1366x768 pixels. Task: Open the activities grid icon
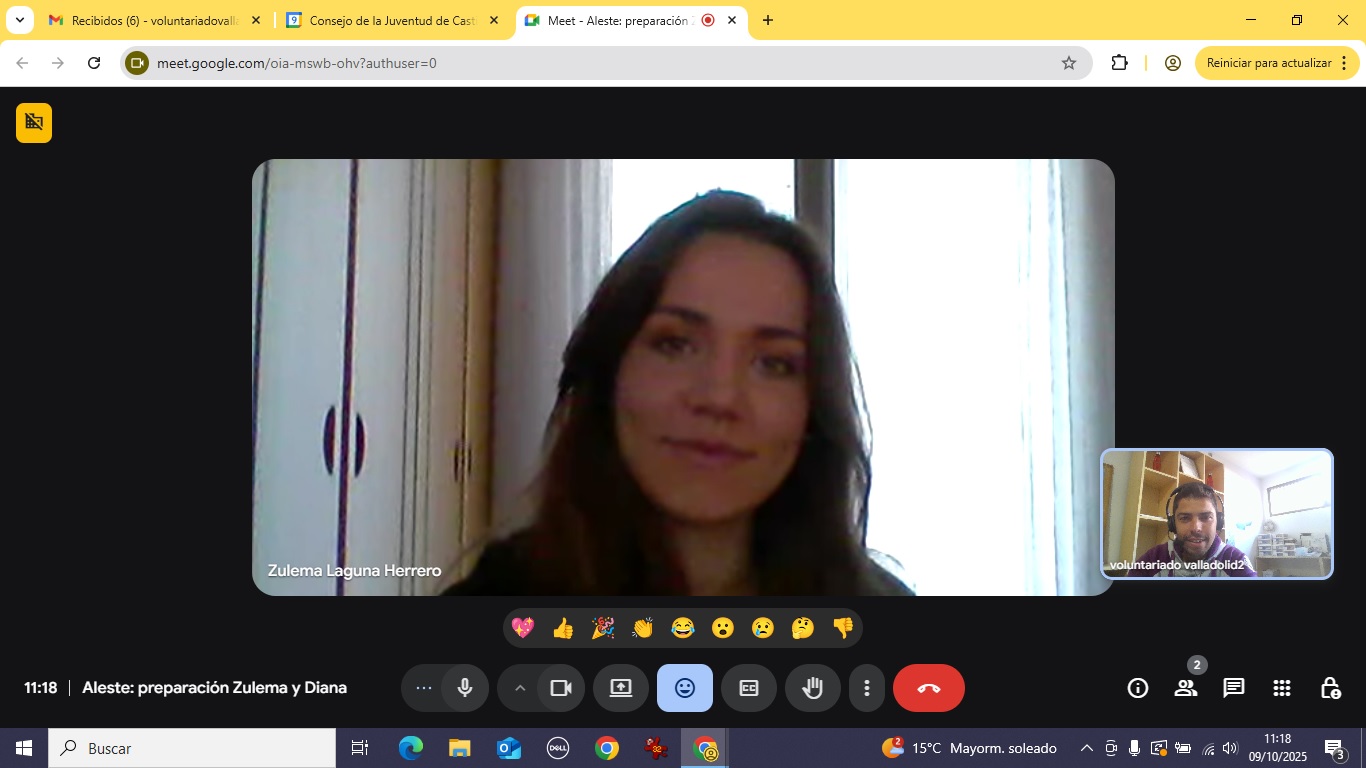pos(1282,688)
